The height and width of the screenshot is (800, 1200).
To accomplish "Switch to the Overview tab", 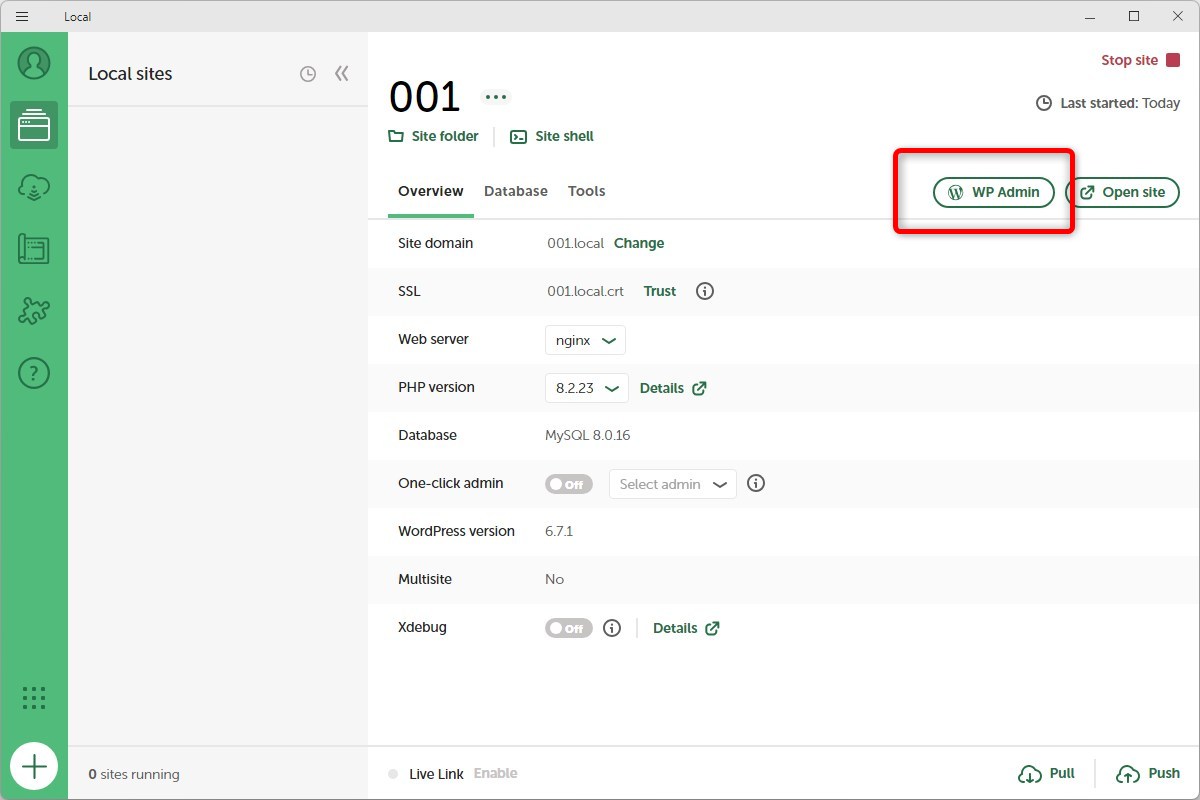I will tap(431, 191).
